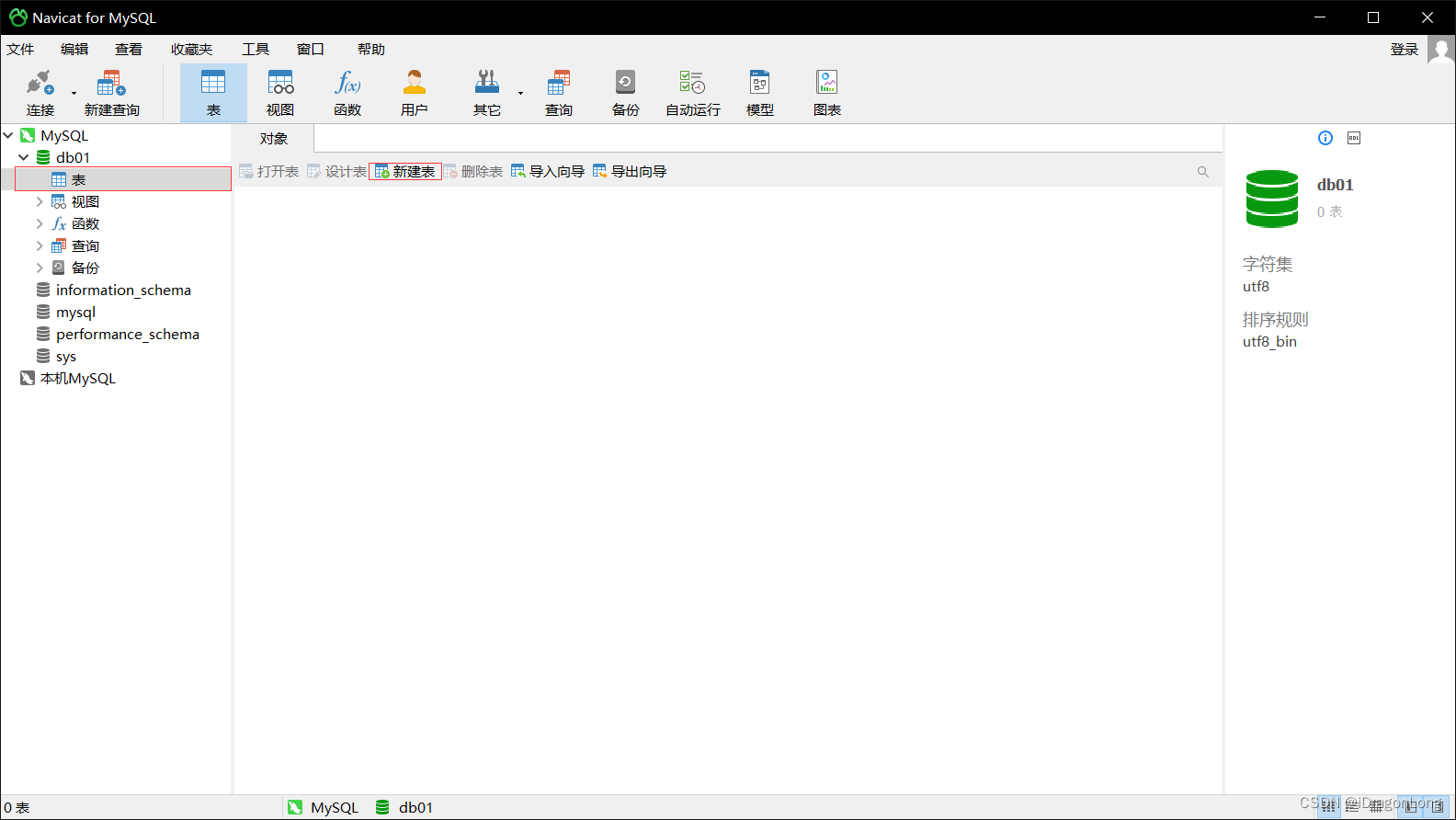This screenshot has height=820, width=1456.
Task: Open the 模型 (Model) toolbar icon
Action: click(760, 92)
